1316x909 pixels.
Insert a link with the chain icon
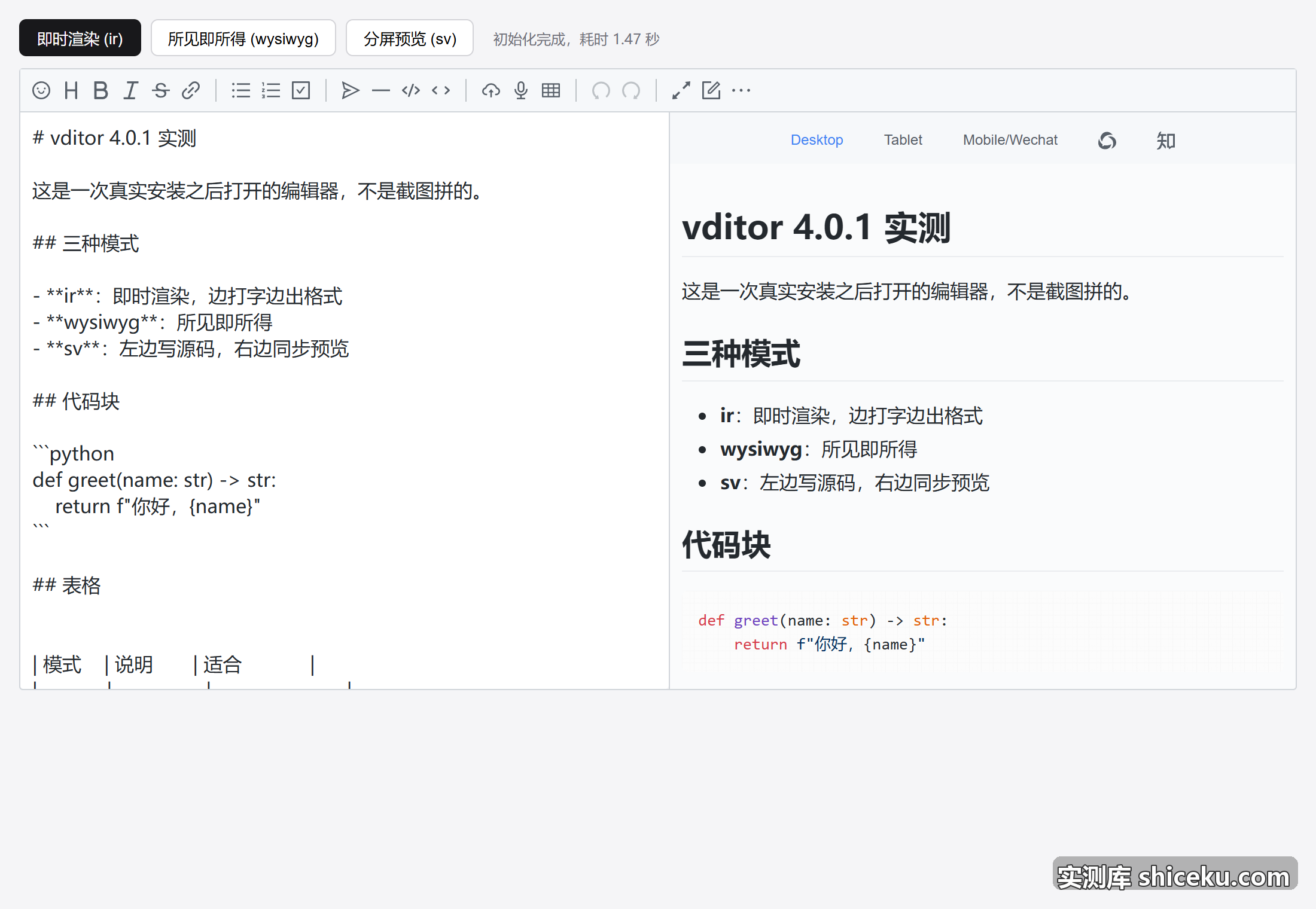coord(190,90)
